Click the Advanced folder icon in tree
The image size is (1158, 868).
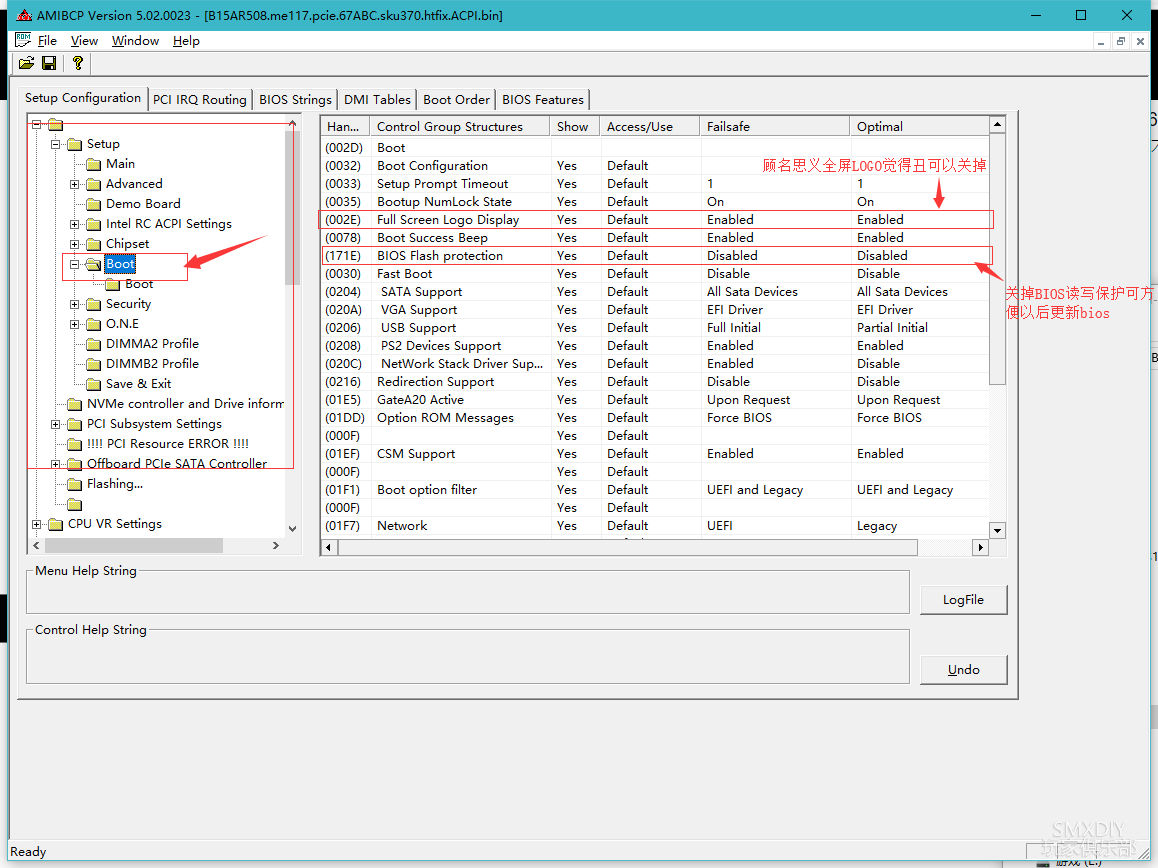[94, 184]
